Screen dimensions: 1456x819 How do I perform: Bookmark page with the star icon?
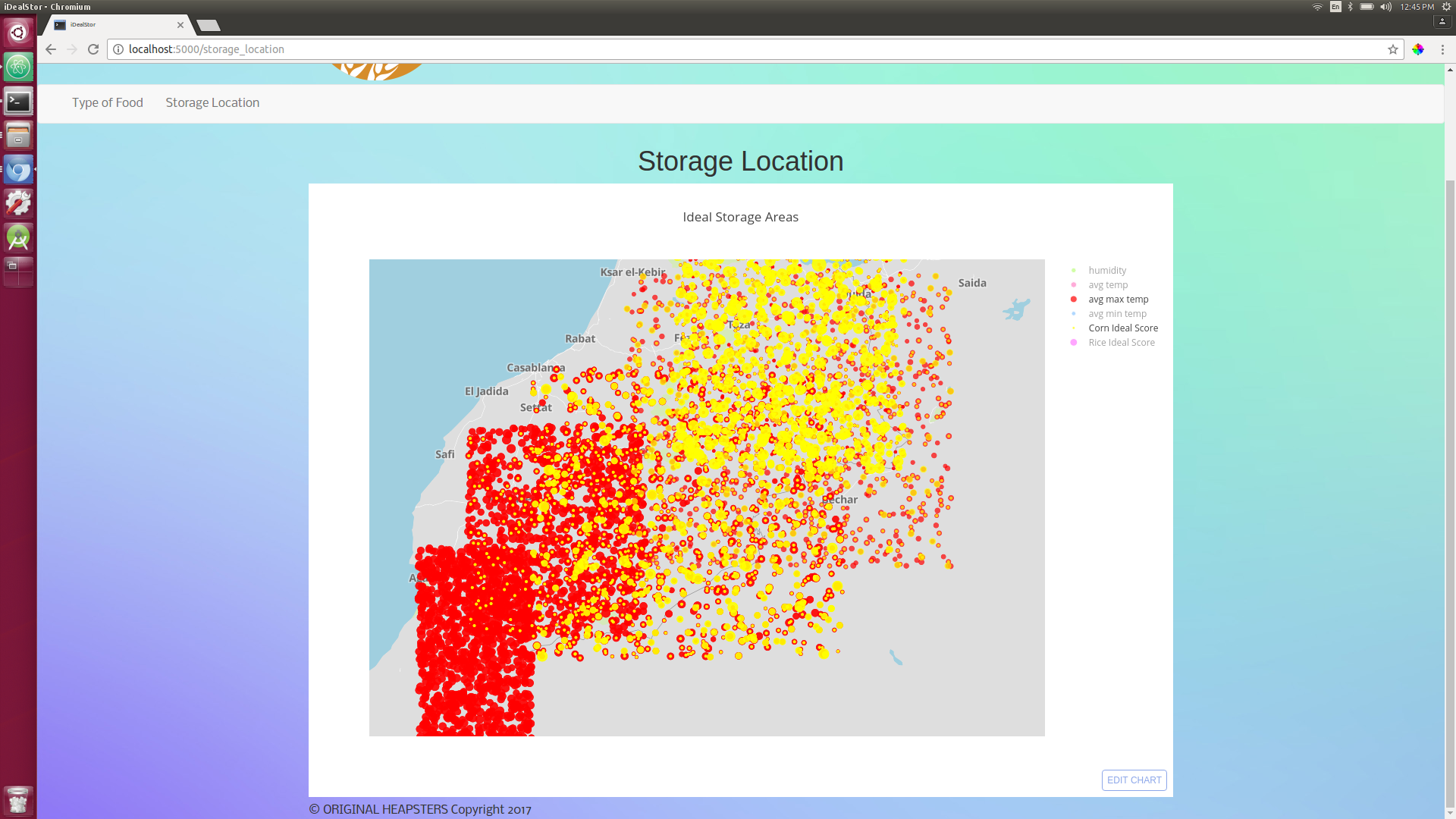1393,49
